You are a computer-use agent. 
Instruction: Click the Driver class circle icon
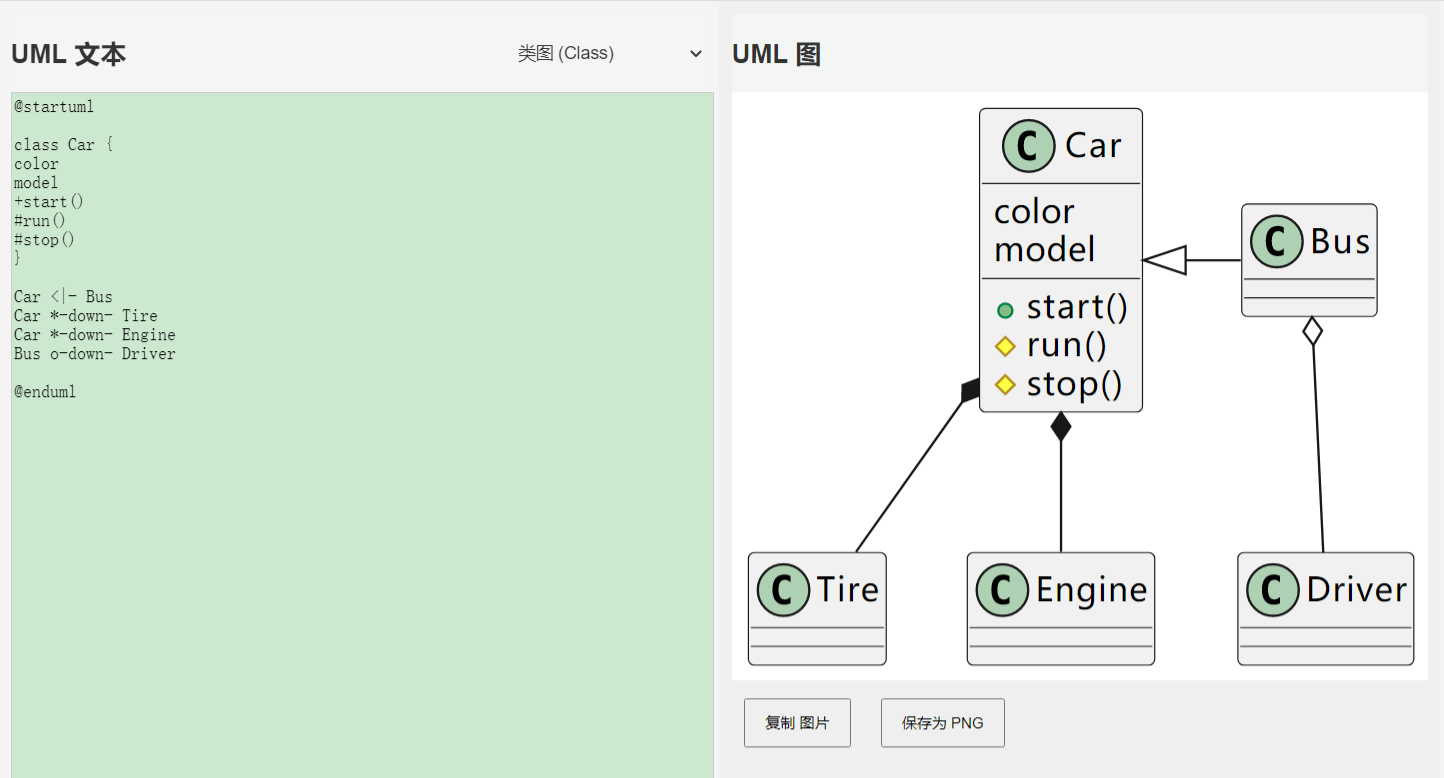(x=1272, y=590)
